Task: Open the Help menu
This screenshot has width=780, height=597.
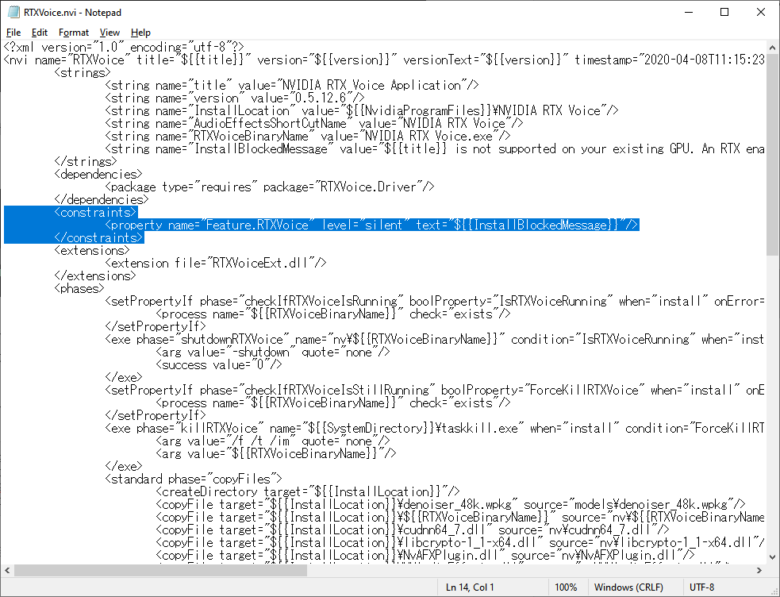Action: tap(141, 33)
